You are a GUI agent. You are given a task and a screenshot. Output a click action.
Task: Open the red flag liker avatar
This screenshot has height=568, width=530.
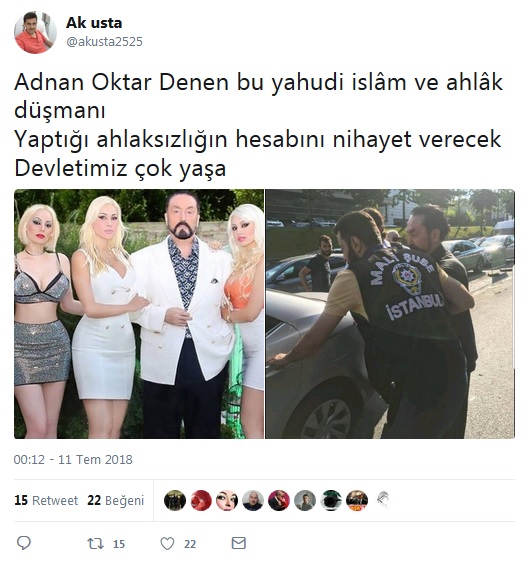pos(201,500)
